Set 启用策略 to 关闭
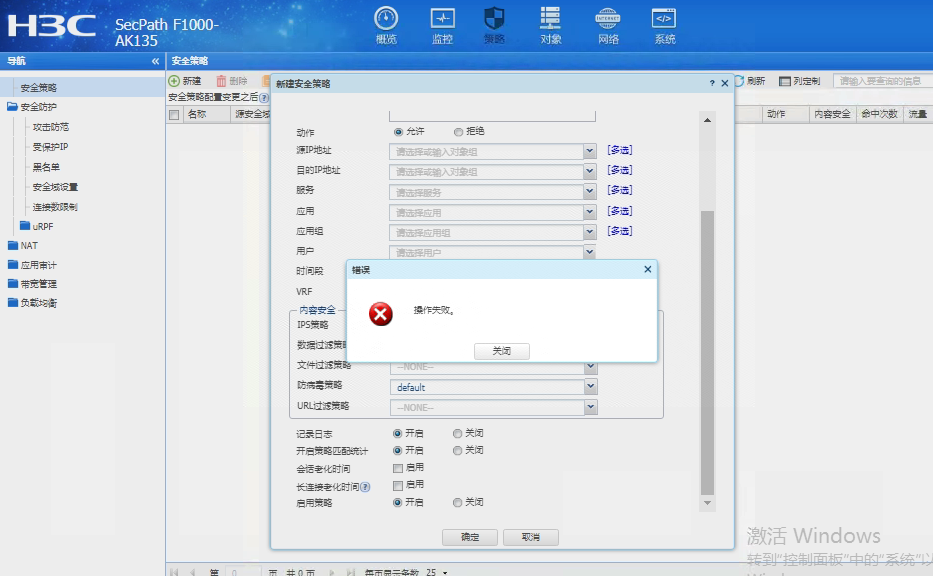Viewport: 933px width, 576px height. (x=457, y=503)
